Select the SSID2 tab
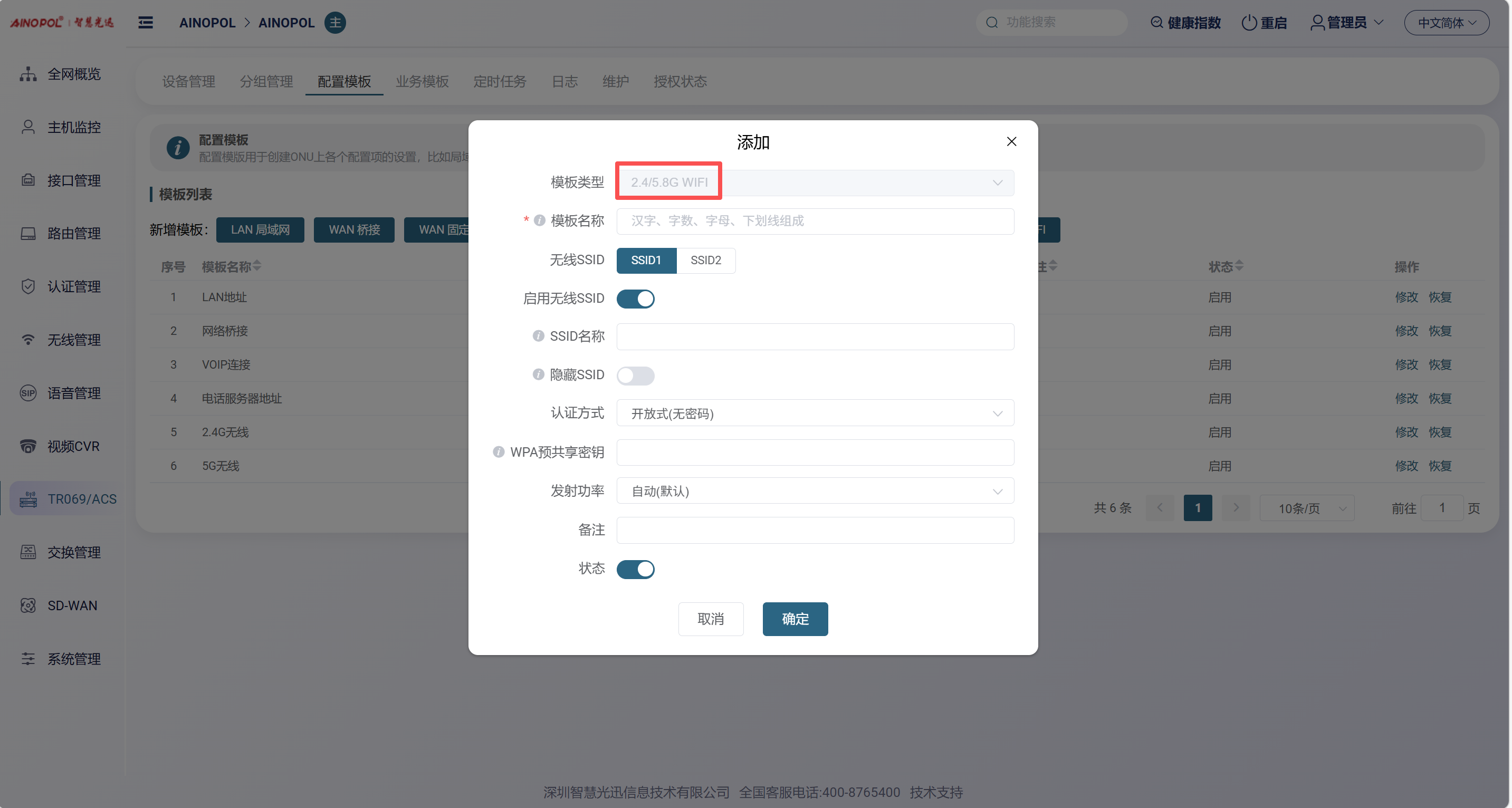Image resolution: width=1512 pixels, height=808 pixels. click(x=705, y=260)
